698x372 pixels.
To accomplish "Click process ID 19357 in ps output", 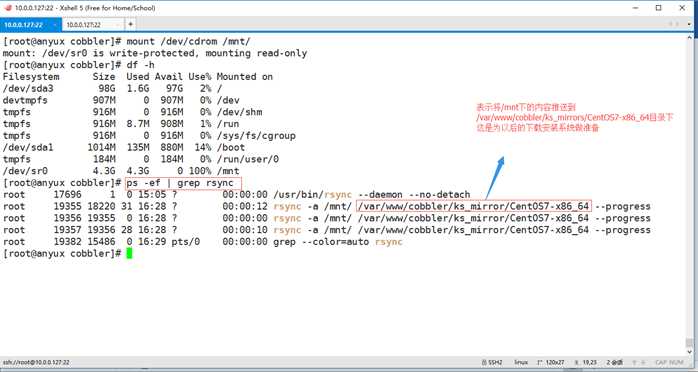I will (x=68, y=230).
